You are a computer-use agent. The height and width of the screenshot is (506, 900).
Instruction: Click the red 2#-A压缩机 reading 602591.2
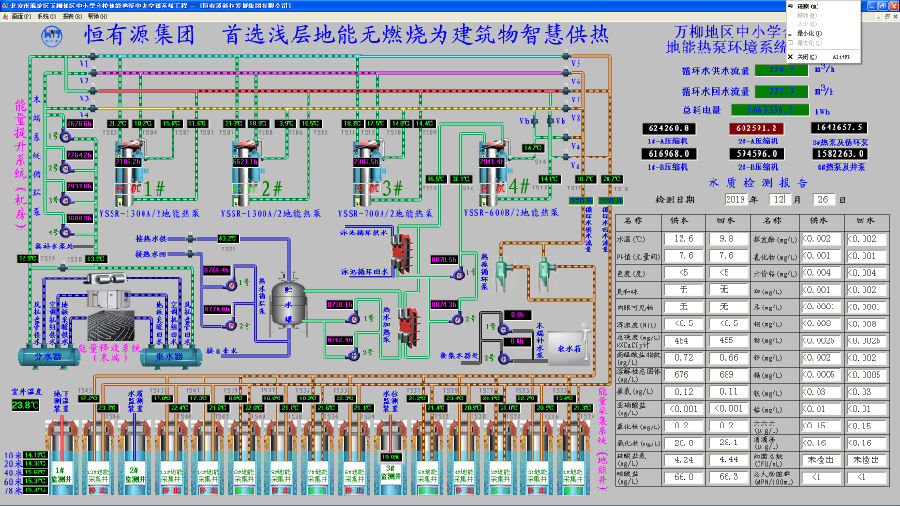(x=759, y=128)
